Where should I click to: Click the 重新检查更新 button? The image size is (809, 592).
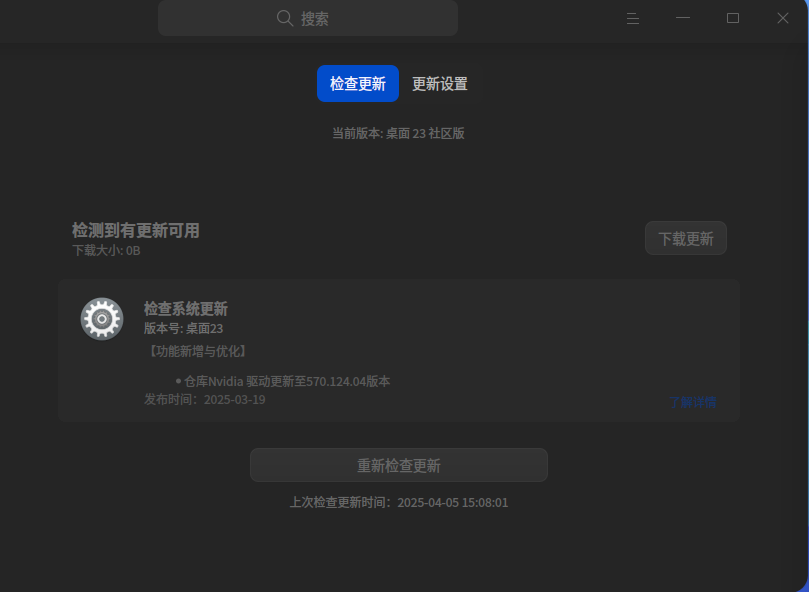399,465
